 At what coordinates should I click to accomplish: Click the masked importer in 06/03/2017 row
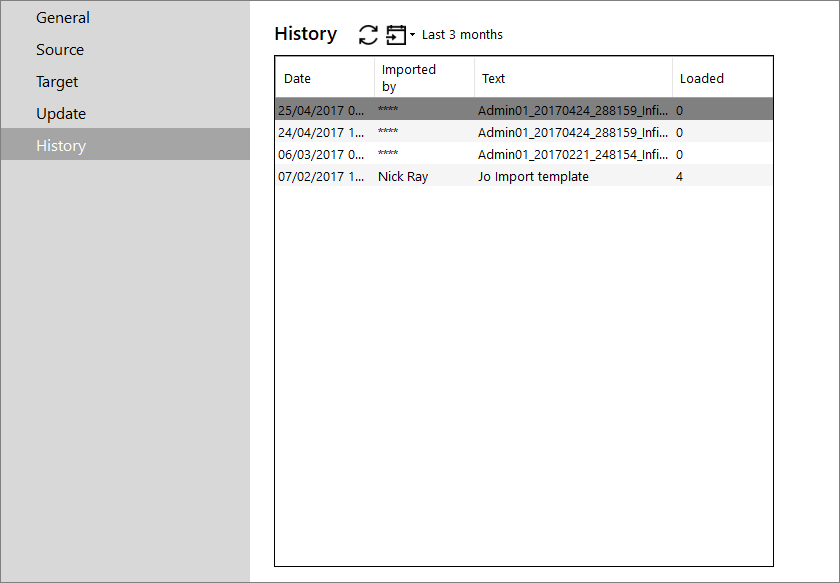[388, 153]
